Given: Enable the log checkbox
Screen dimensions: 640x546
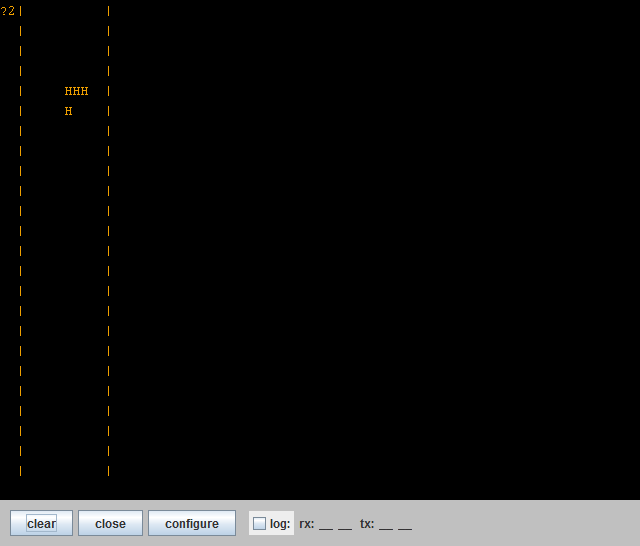Looking at the screenshot, I should click(259, 524).
